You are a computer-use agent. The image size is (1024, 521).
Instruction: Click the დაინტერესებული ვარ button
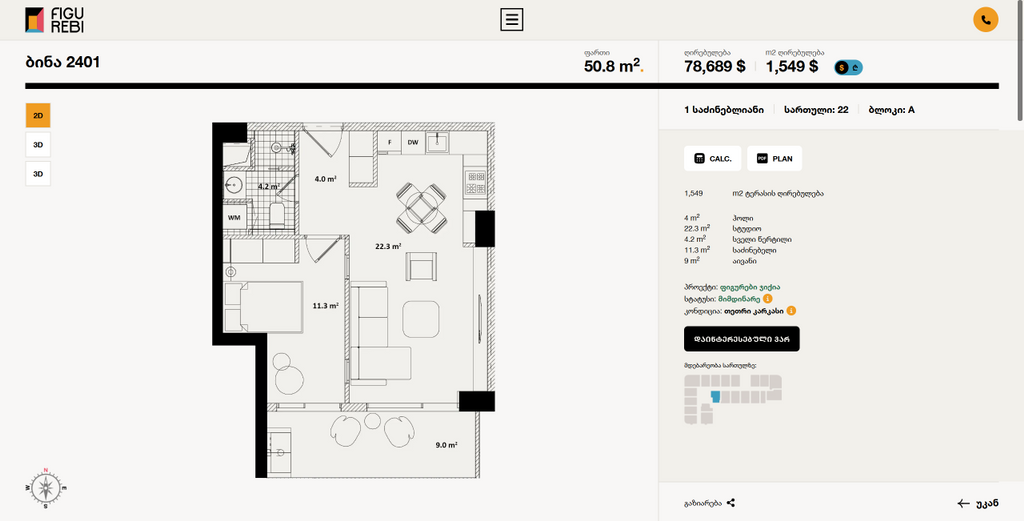click(742, 339)
